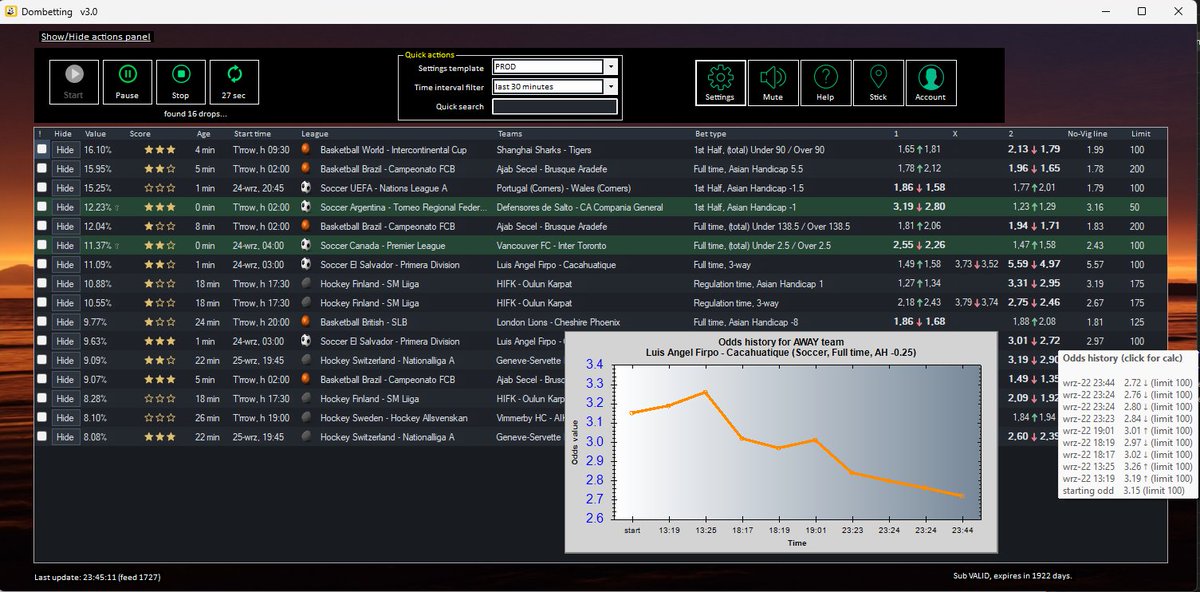Image resolution: width=1200 pixels, height=592 pixels.
Task: Tick the checkbox for the 11.09% value row
Action: point(42,264)
